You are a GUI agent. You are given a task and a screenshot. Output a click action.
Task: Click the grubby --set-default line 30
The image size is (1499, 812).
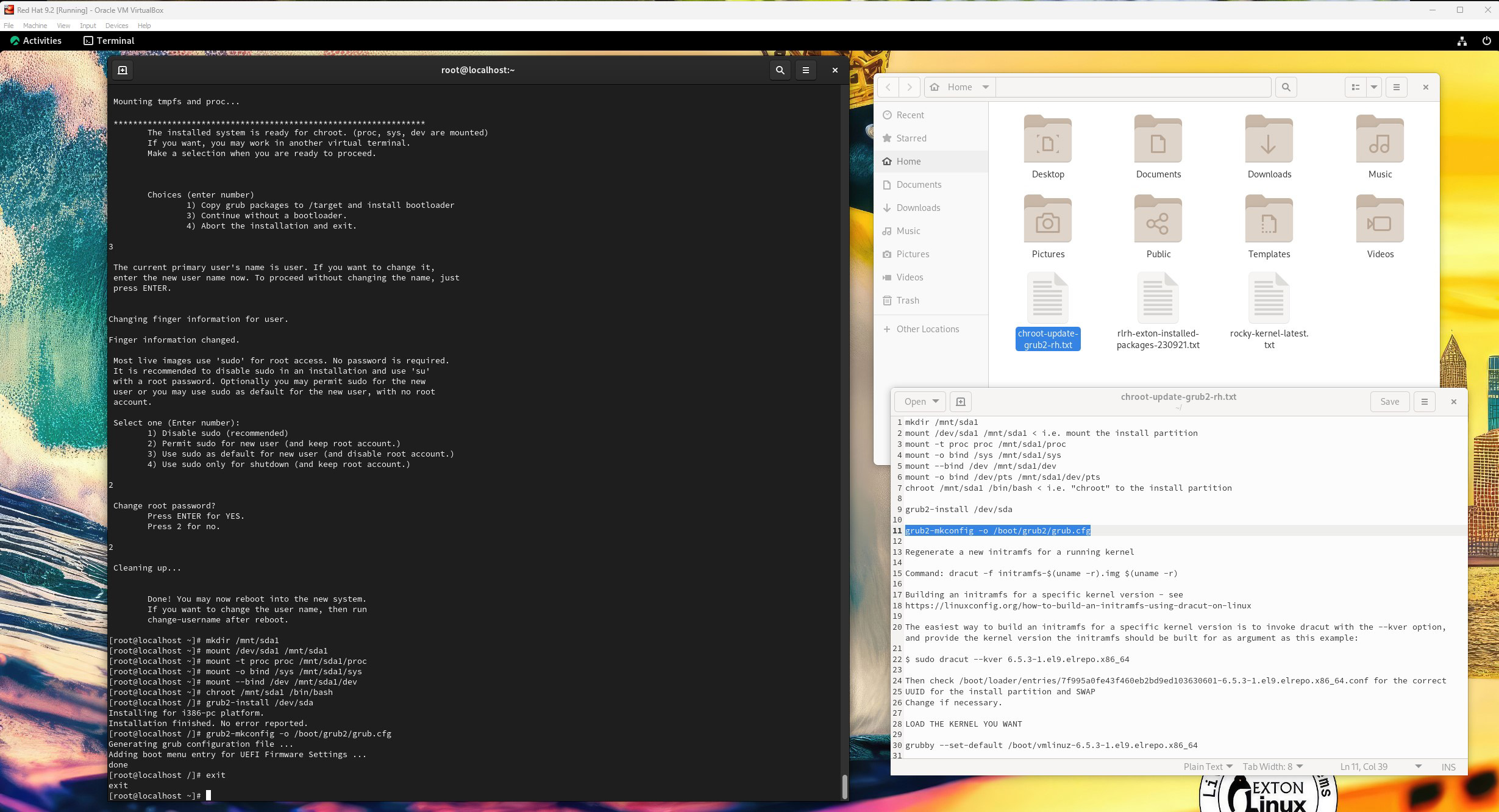1051,746
